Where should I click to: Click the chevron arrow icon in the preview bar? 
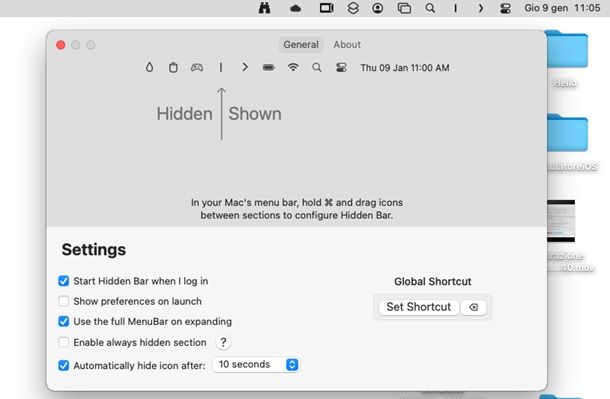pyautogui.click(x=245, y=67)
